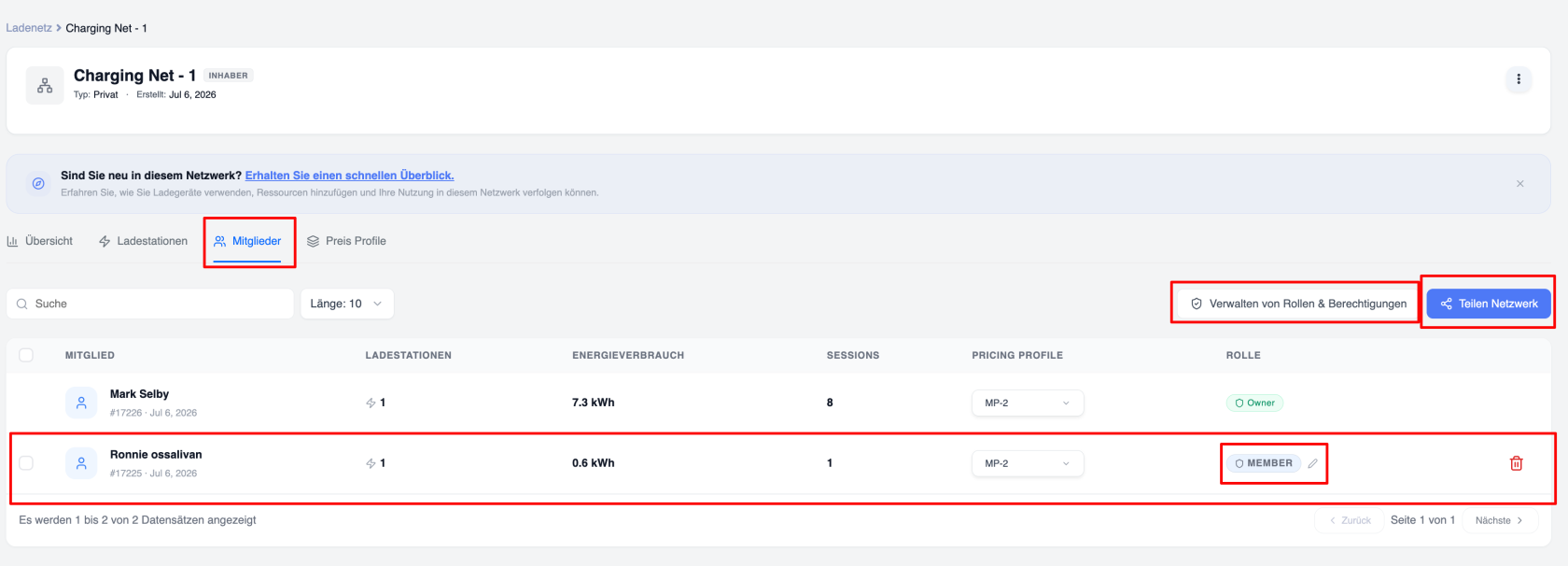Screen dimensions: 1568x566
Task: Click the Ronnie ossalivan member name
Action: tap(156, 455)
